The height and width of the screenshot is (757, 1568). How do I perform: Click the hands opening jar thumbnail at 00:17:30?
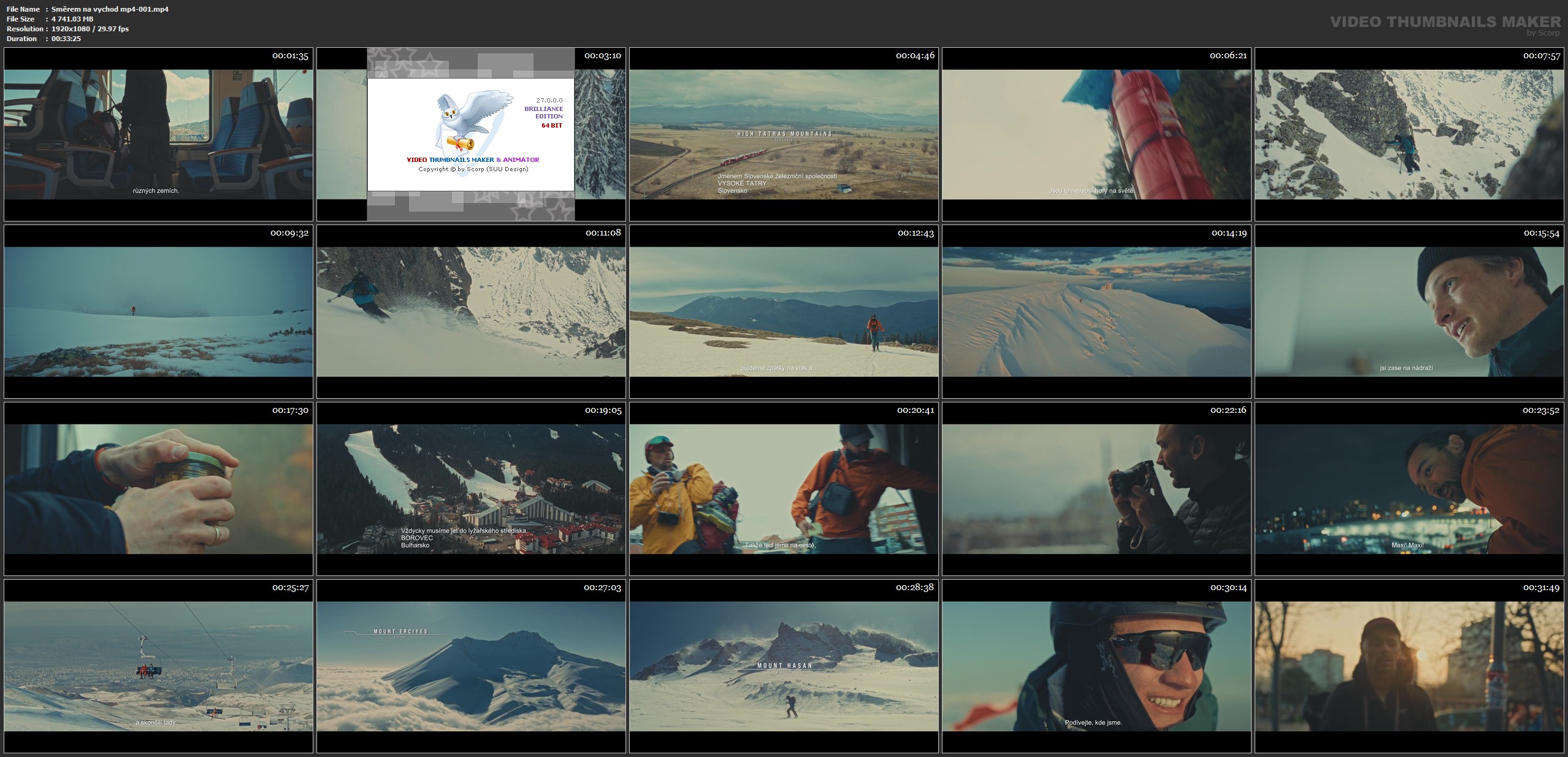tap(158, 489)
